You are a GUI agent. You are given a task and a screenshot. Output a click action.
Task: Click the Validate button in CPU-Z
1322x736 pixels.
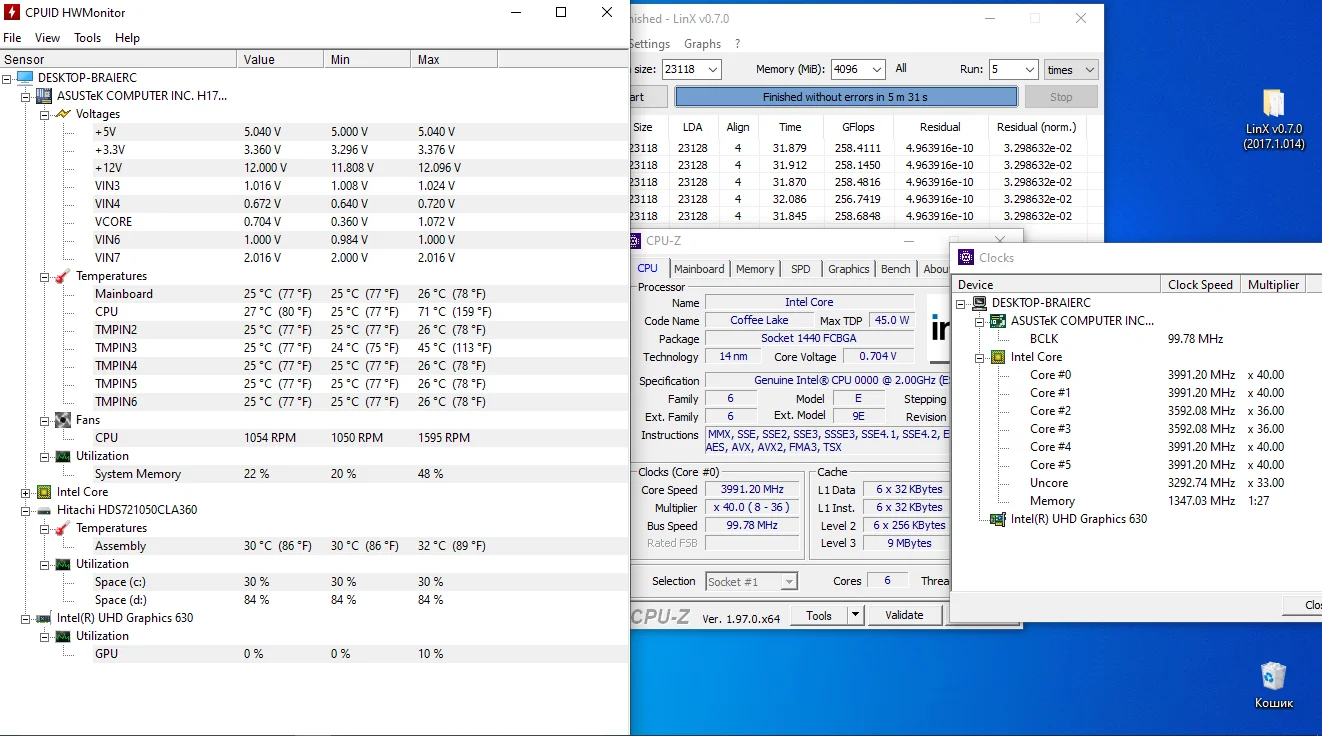tap(904, 616)
